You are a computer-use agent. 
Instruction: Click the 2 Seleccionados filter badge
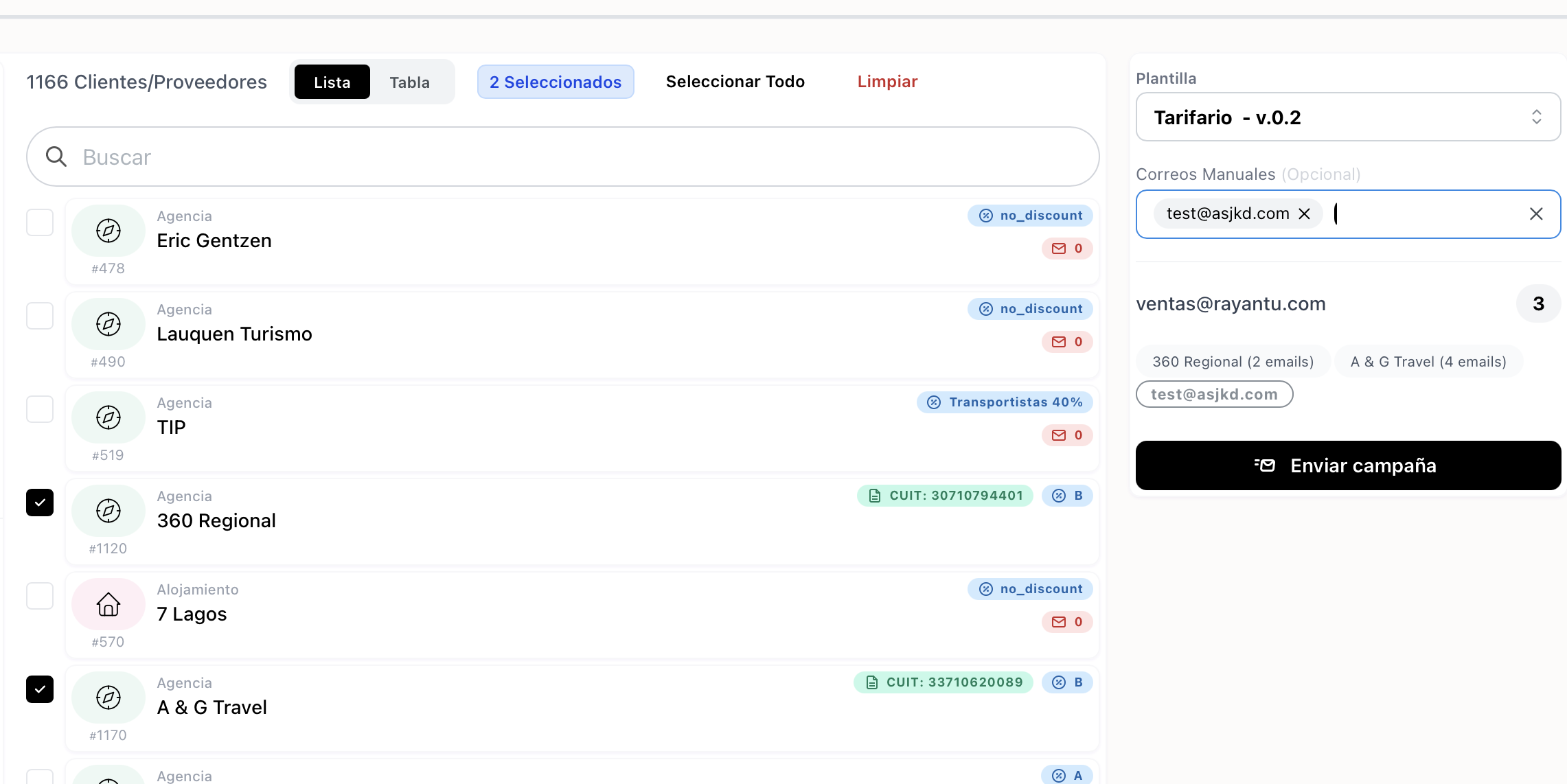coord(556,82)
